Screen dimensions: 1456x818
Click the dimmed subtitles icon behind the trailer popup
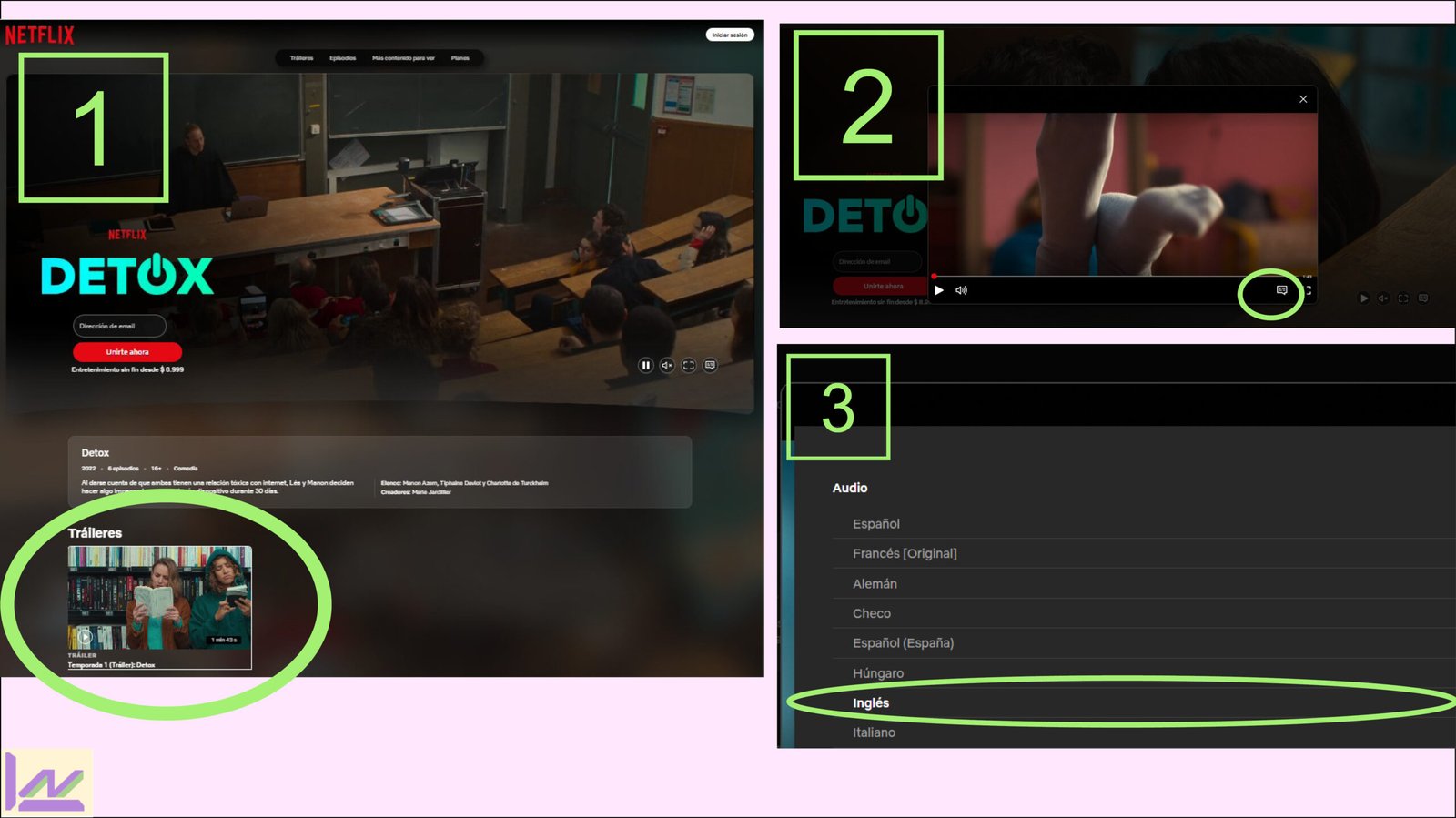[1423, 298]
